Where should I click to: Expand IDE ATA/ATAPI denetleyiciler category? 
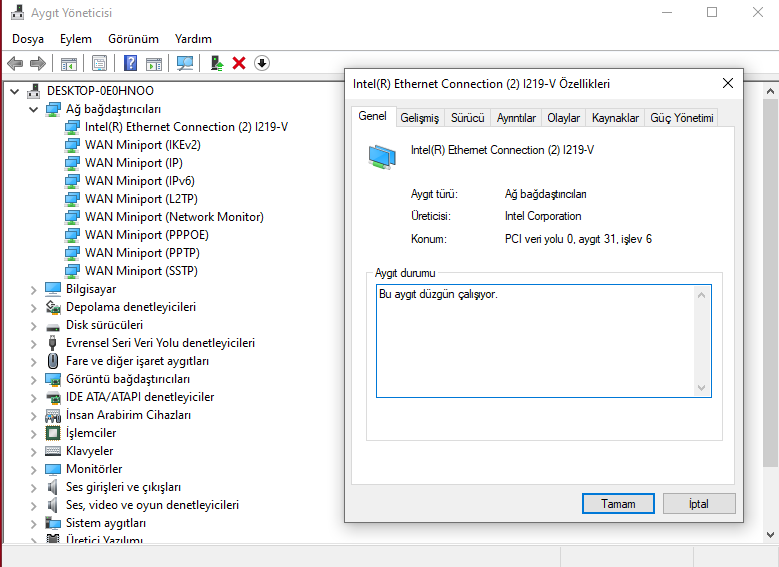pyautogui.click(x=33, y=398)
